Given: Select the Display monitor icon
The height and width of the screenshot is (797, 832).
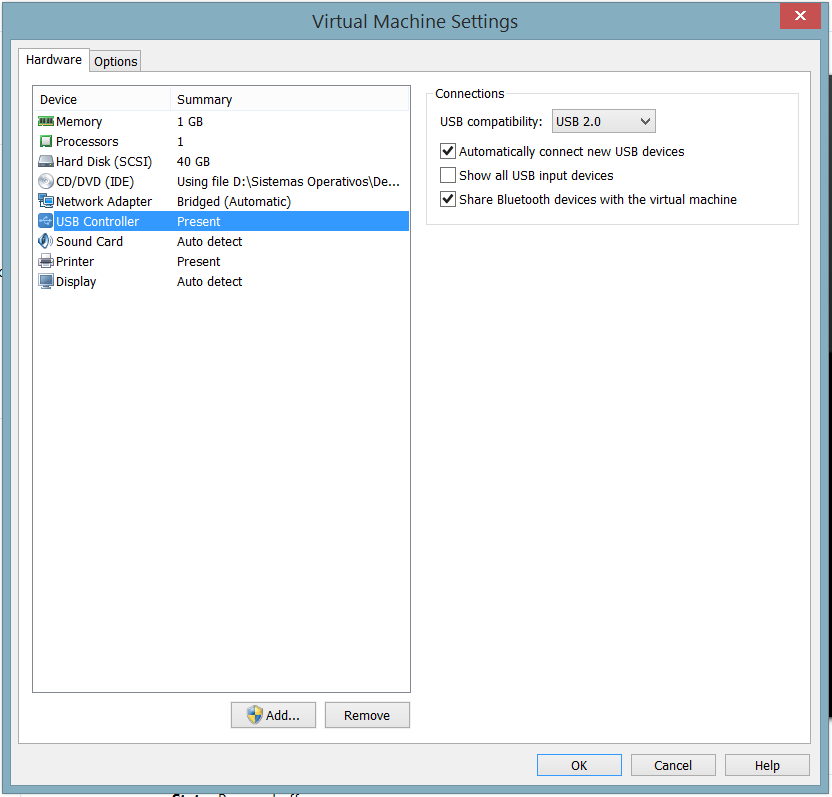Looking at the screenshot, I should click(x=46, y=281).
